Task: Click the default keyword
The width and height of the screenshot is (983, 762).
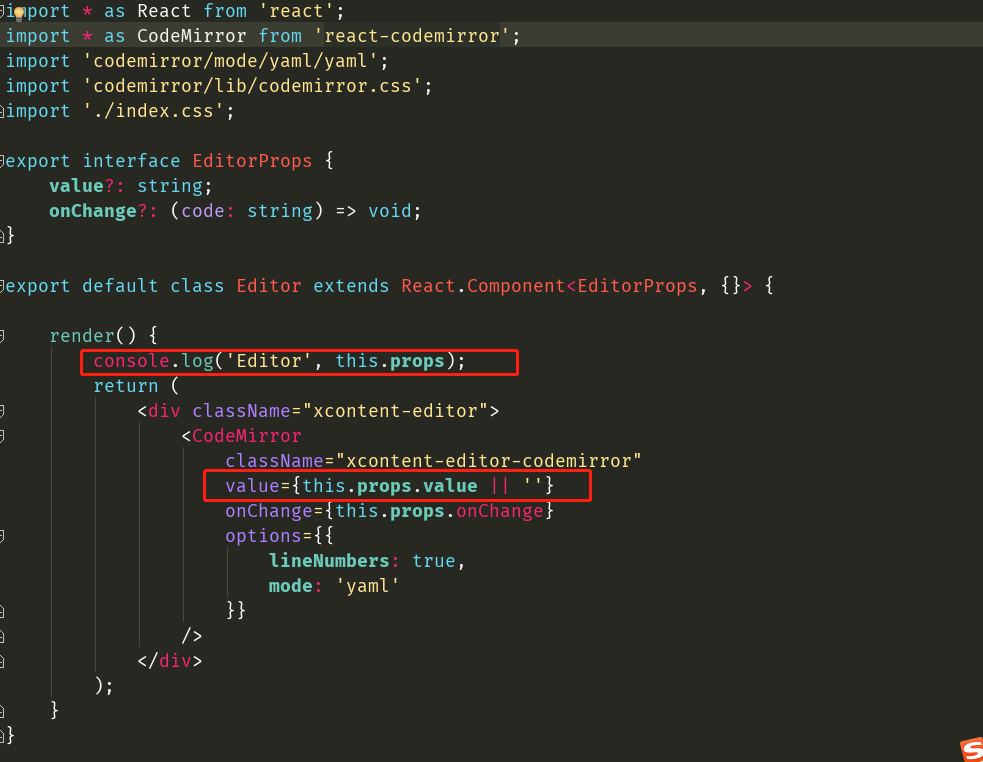Action: 120,286
